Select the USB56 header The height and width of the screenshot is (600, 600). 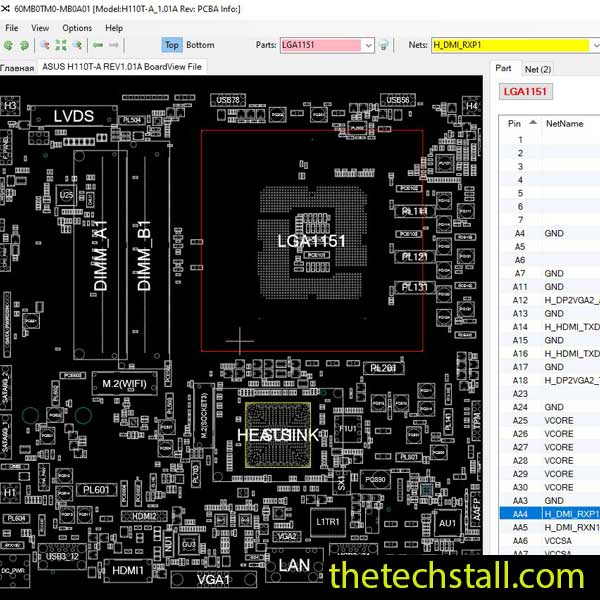coord(398,100)
